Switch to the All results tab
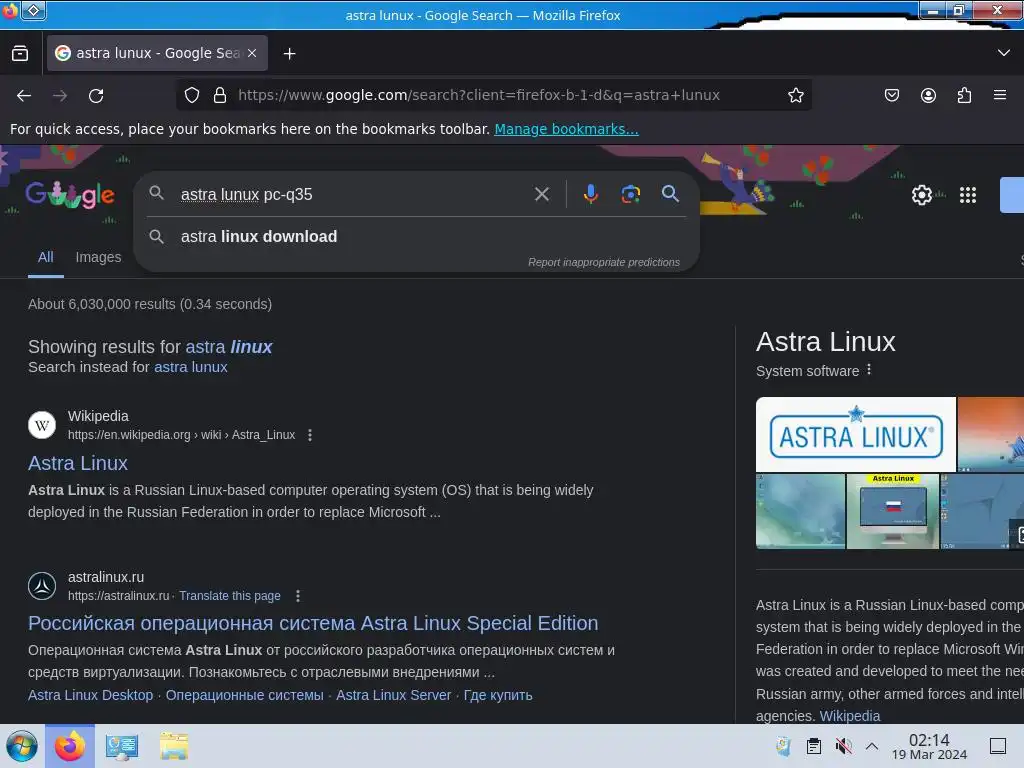Viewport: 1024px width, 768px height. coord(46,257)
